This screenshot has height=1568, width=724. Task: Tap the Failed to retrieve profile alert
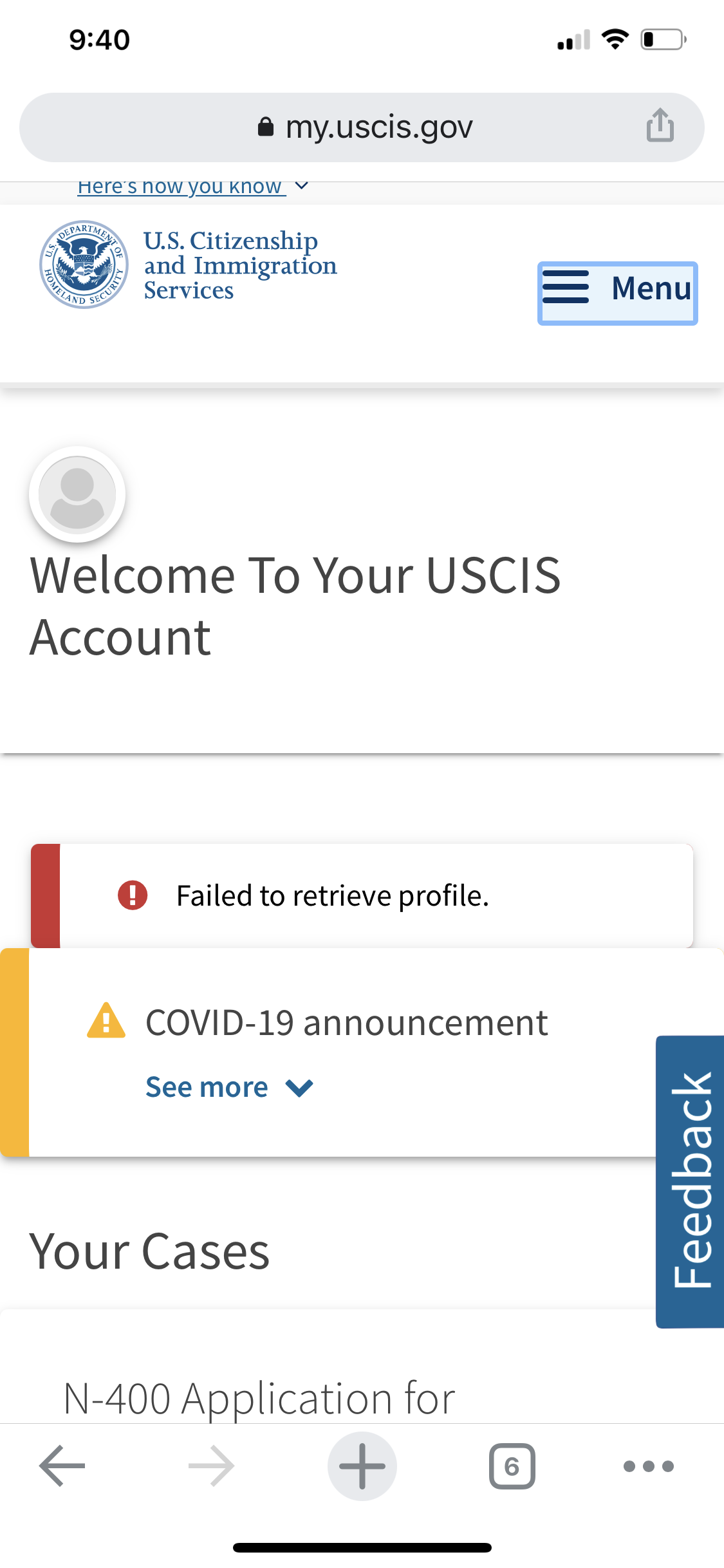click(362, 895)
